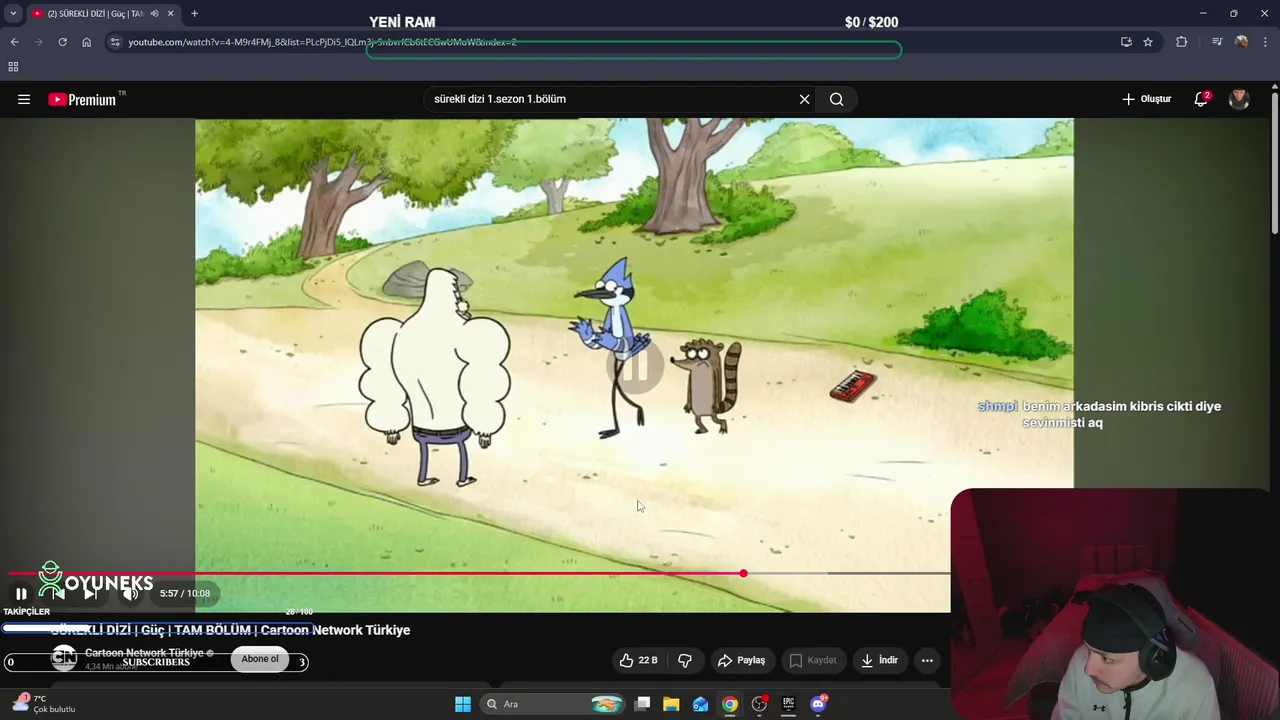Open Epic Games Launcher on taskbar
The height and width of the screenshot is (720, 1280).
tap(788, 704)
